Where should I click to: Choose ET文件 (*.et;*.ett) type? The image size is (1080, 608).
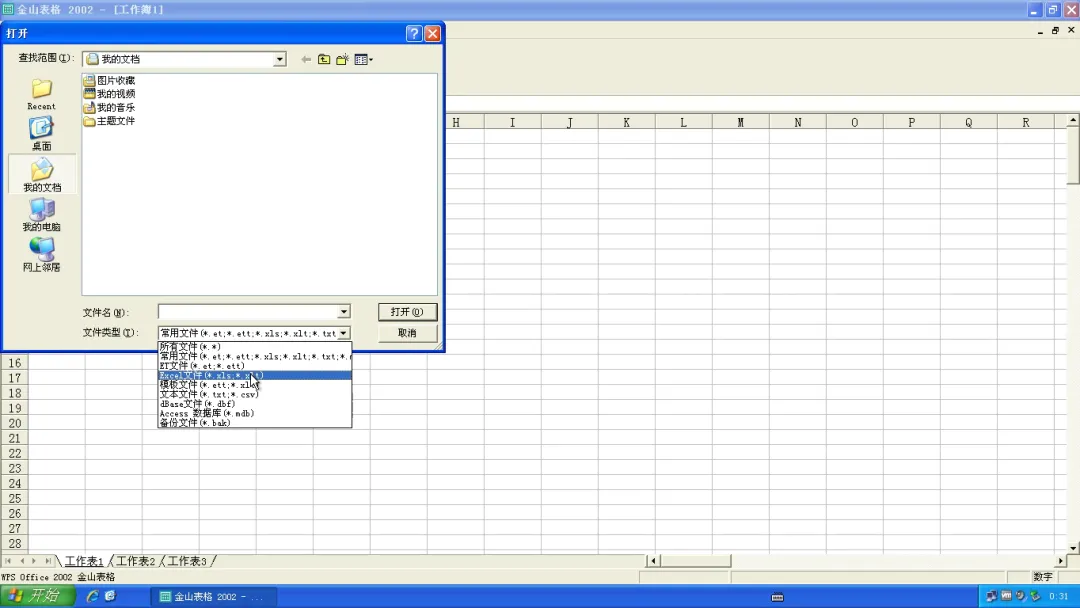255,366
